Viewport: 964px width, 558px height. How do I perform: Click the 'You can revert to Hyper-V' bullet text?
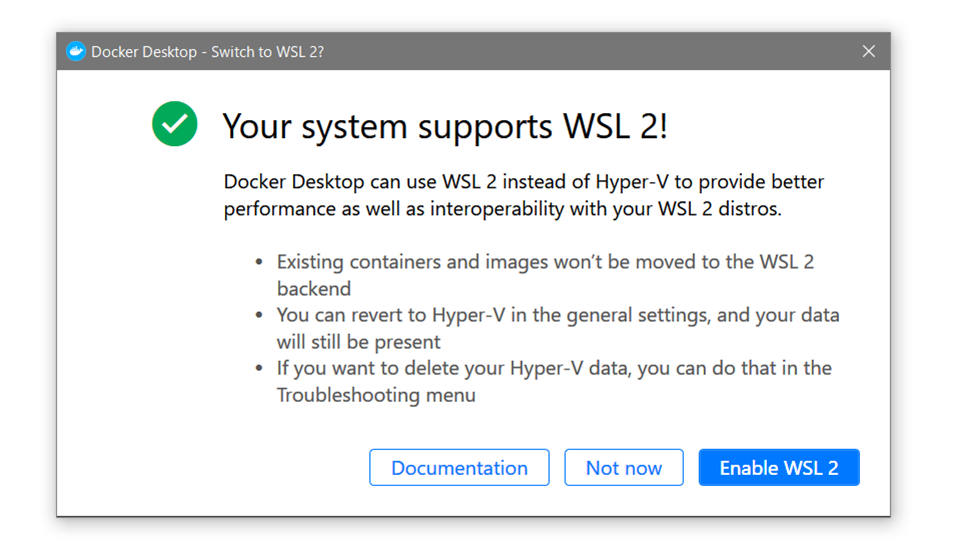tap(558, 315)
